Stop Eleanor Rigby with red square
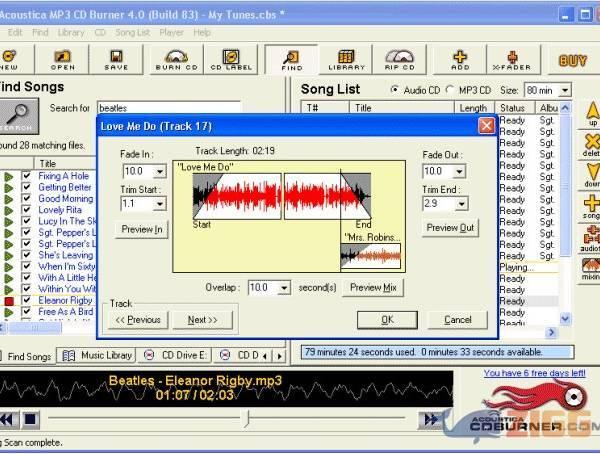The height and width of the screenshot is (454, 600). 9,301
